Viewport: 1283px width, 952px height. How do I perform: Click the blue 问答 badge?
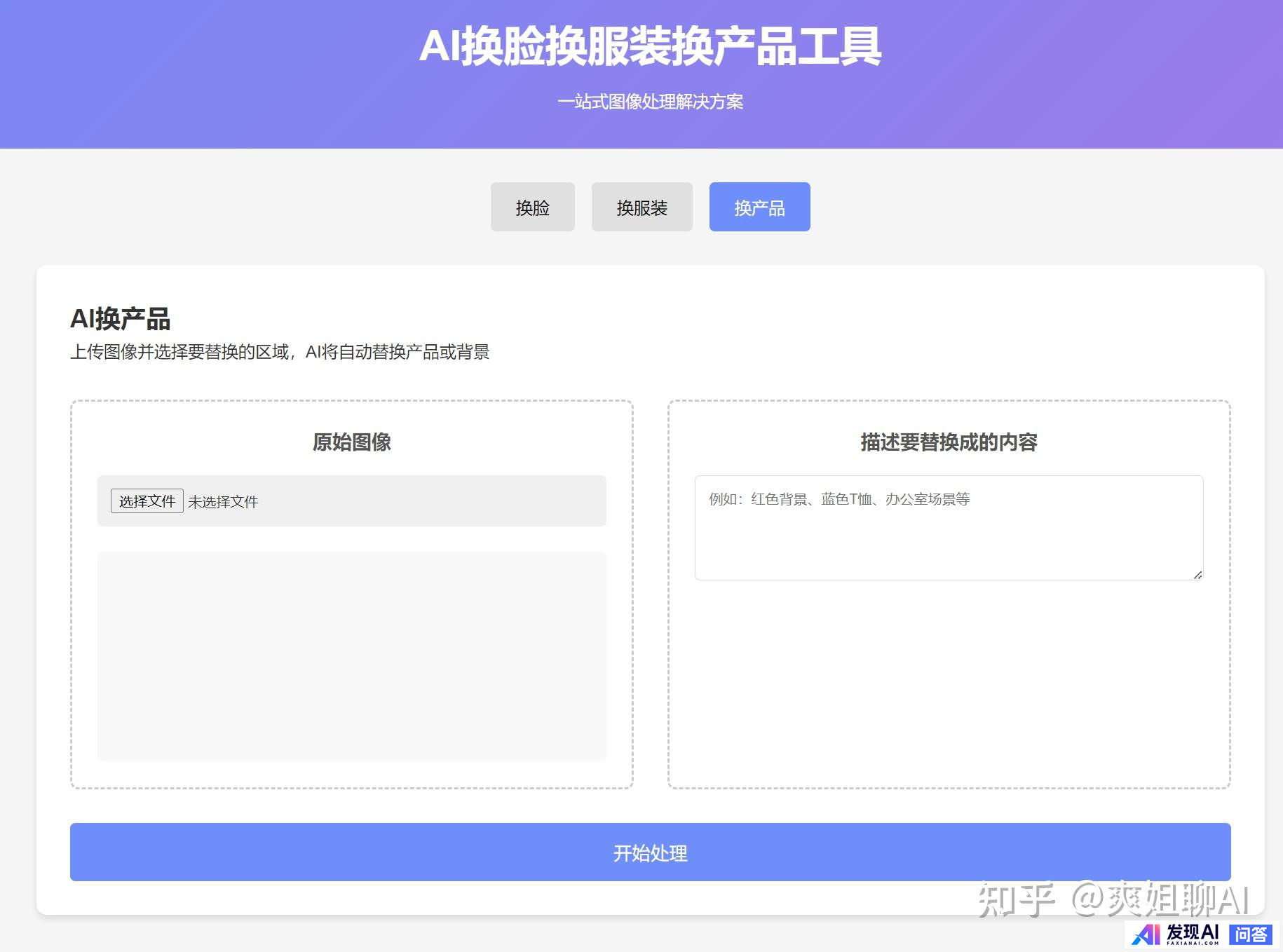(1251, 934)
